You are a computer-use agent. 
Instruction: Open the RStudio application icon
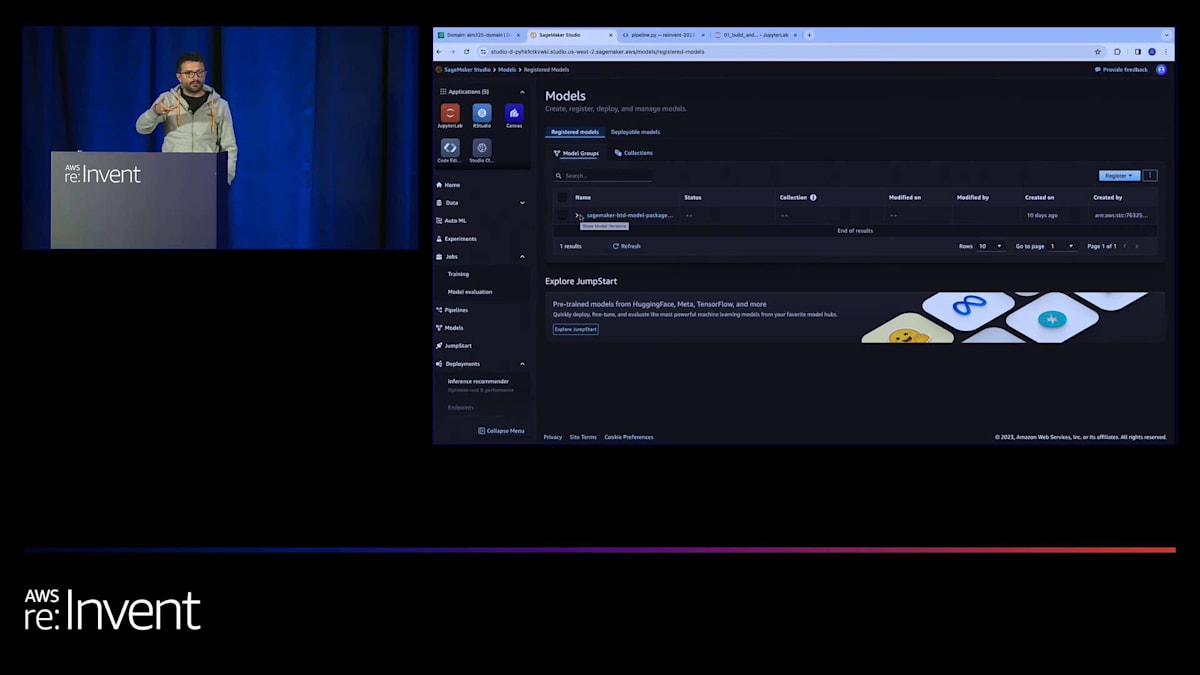click(482, 113)
